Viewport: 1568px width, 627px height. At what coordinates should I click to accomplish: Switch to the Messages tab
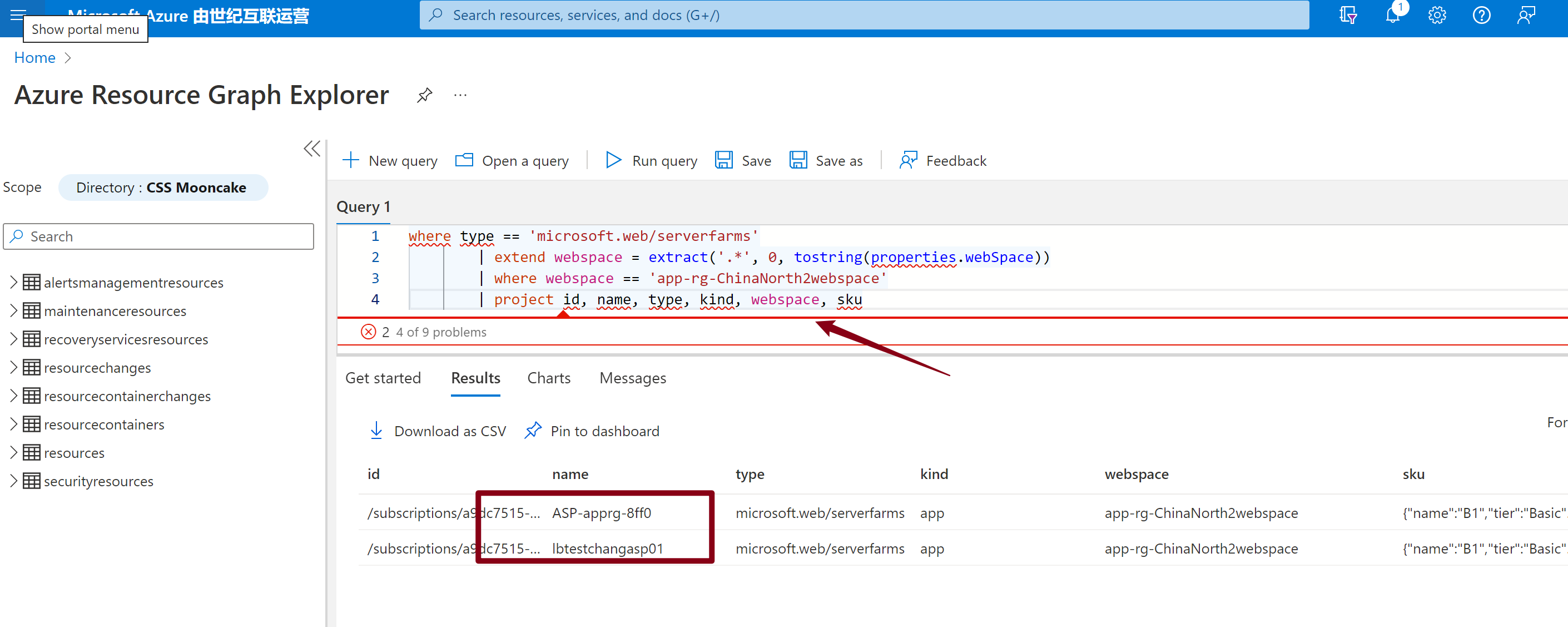pos(632,378)
